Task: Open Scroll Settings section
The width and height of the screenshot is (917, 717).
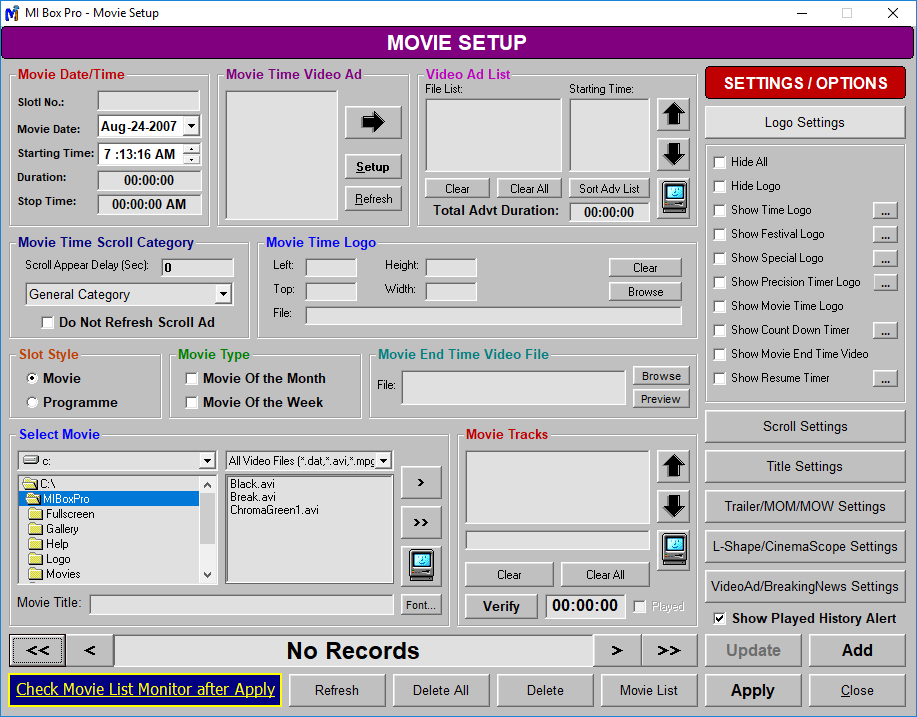Action: 805,427
